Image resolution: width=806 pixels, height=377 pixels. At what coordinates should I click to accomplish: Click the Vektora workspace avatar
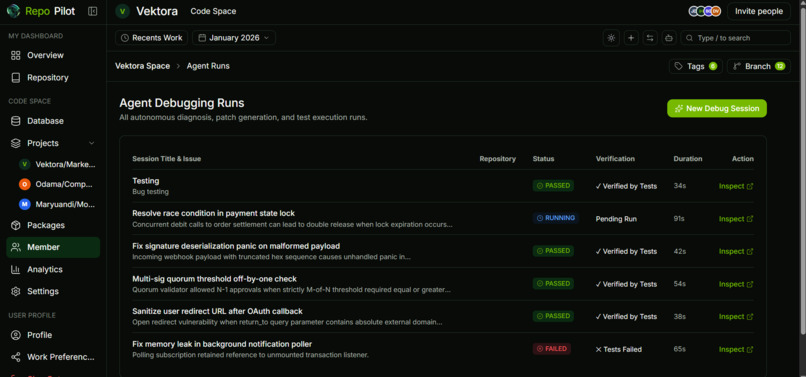[x=122, y=11]
